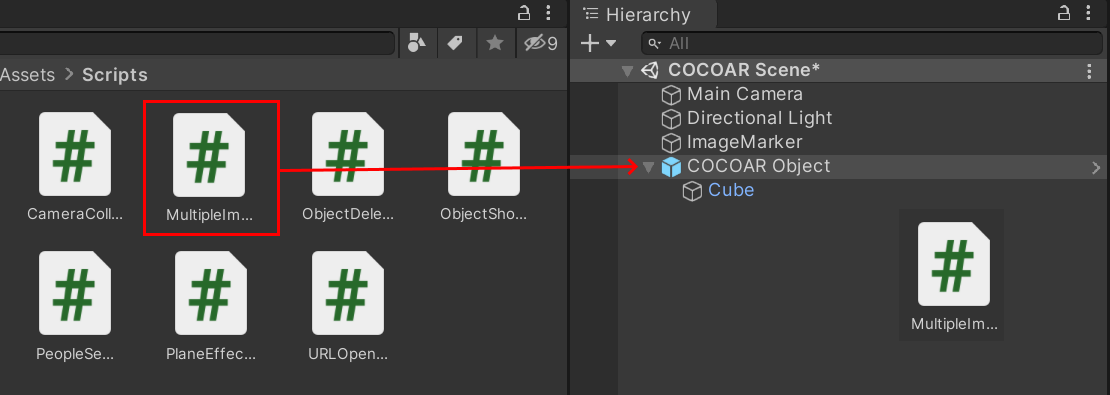1110x395 pixels.
Task: Open COCOAR Scene options kebab menu
Action: coord(1089,70)
